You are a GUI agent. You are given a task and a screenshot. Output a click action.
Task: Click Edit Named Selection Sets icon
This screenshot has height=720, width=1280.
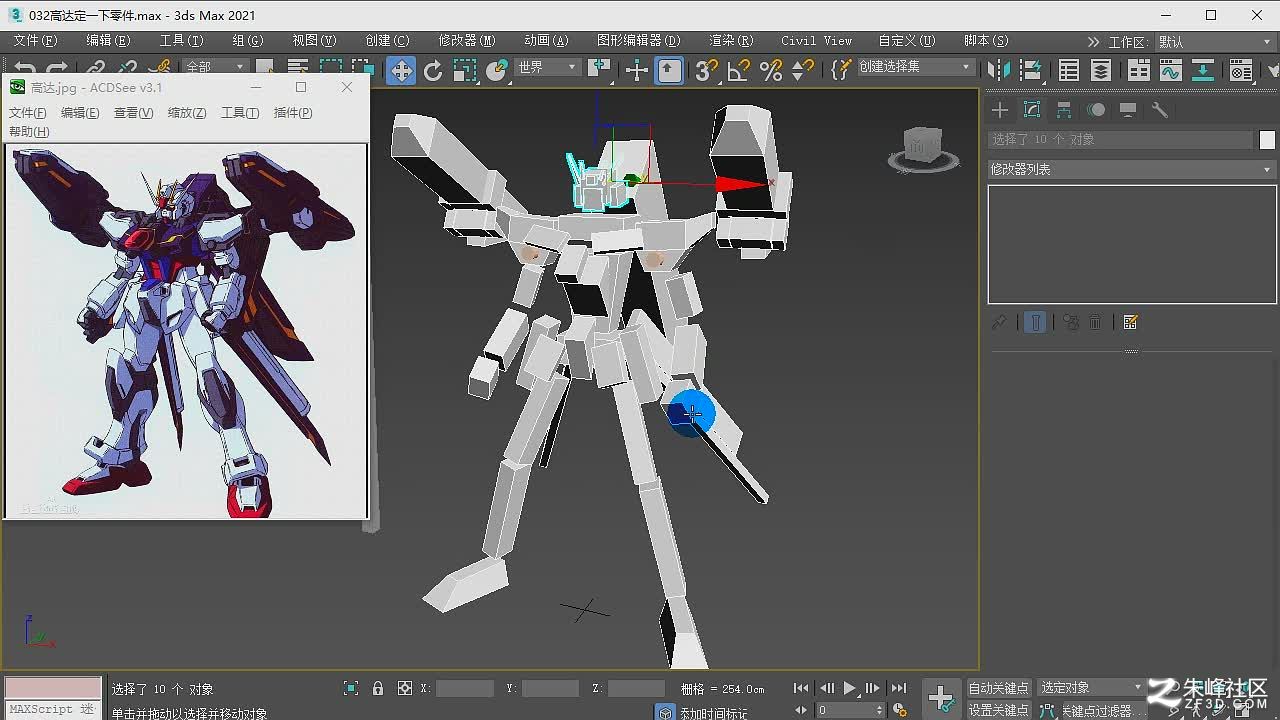point(841,70)
